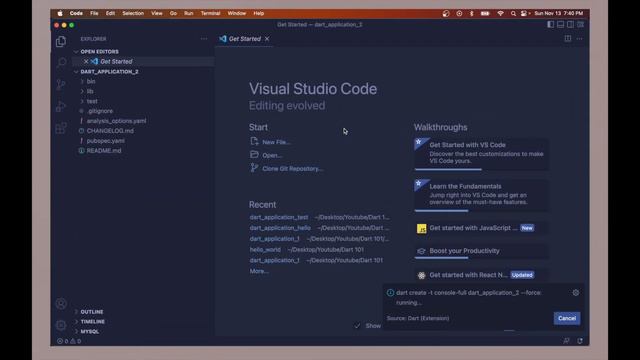Image resolution: width=640 pixels, height=360 pixels.
Task: Open analysis_options.yaml in the explorer
Action: (116, 121)
